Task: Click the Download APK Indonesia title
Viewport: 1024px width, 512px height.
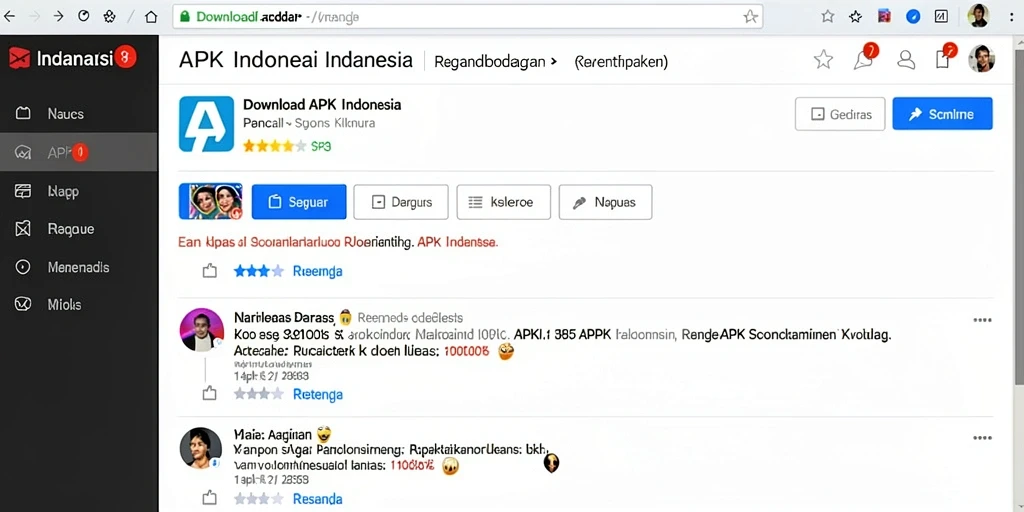Action: [322, 104]
